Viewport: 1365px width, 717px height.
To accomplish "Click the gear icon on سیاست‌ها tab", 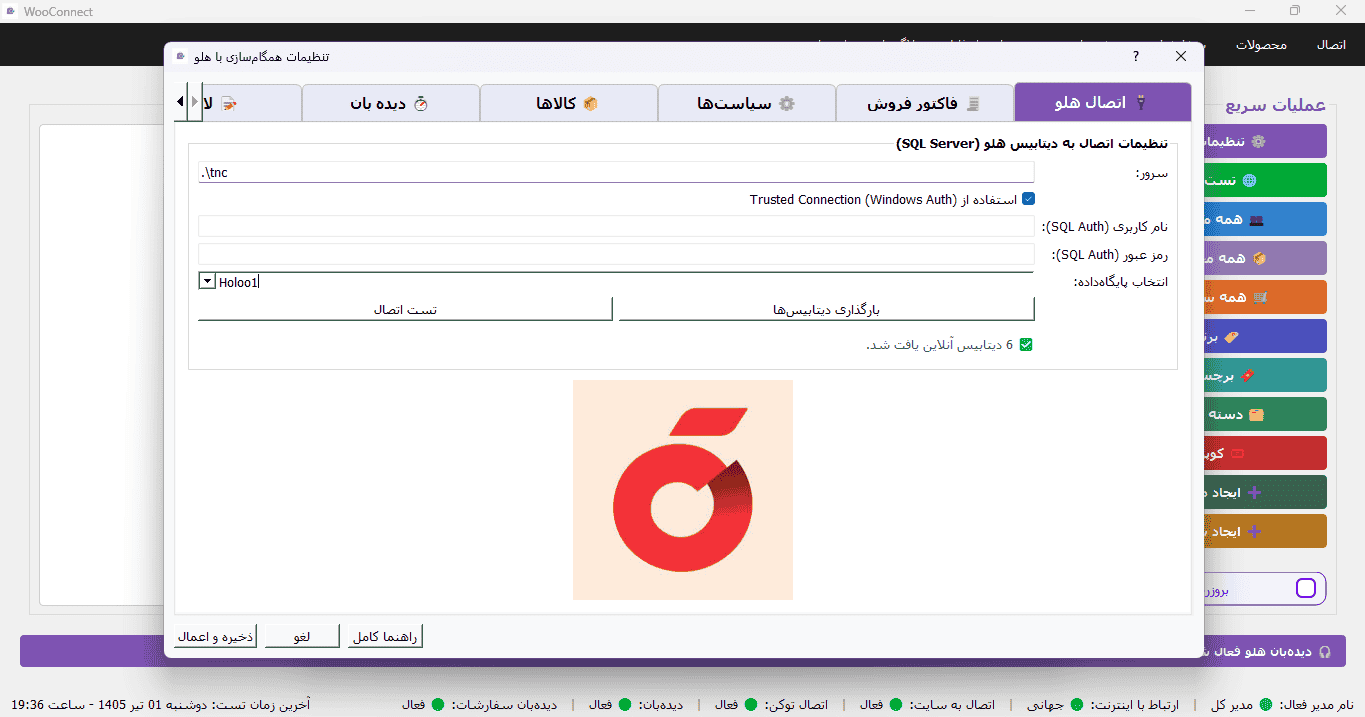I will [x=787, y=103].
